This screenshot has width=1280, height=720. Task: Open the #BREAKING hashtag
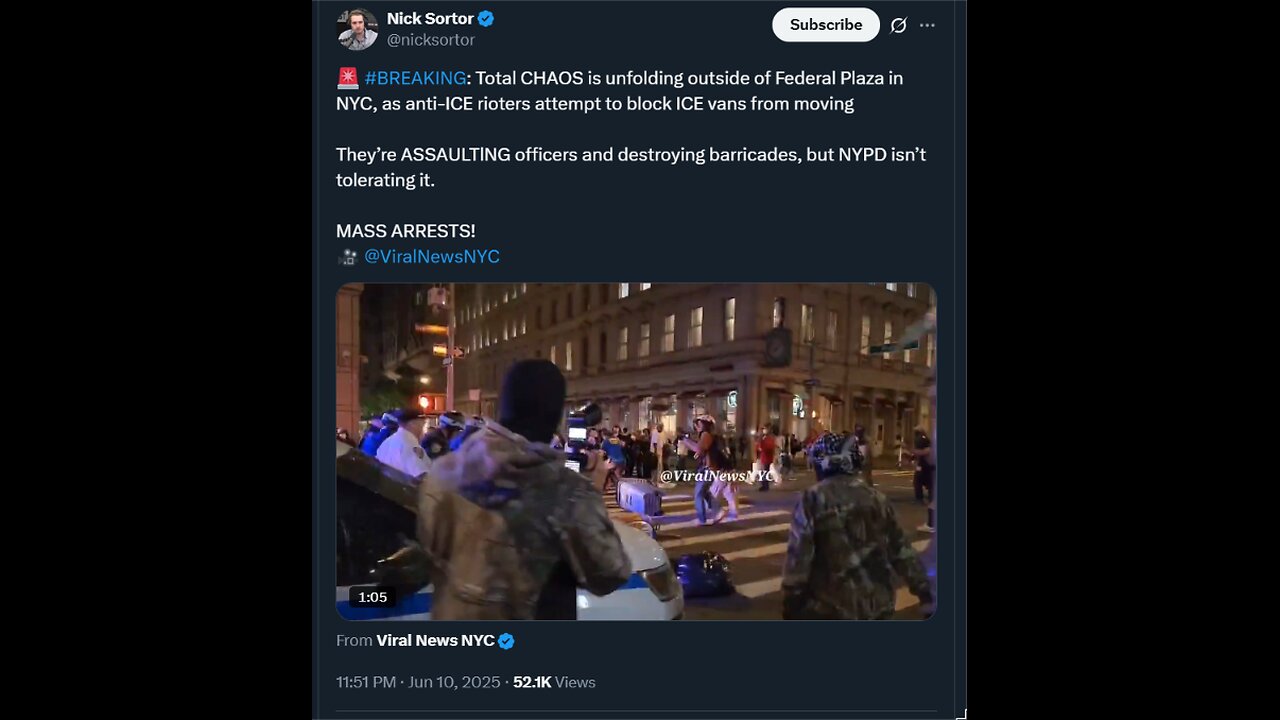click(415, 78)
